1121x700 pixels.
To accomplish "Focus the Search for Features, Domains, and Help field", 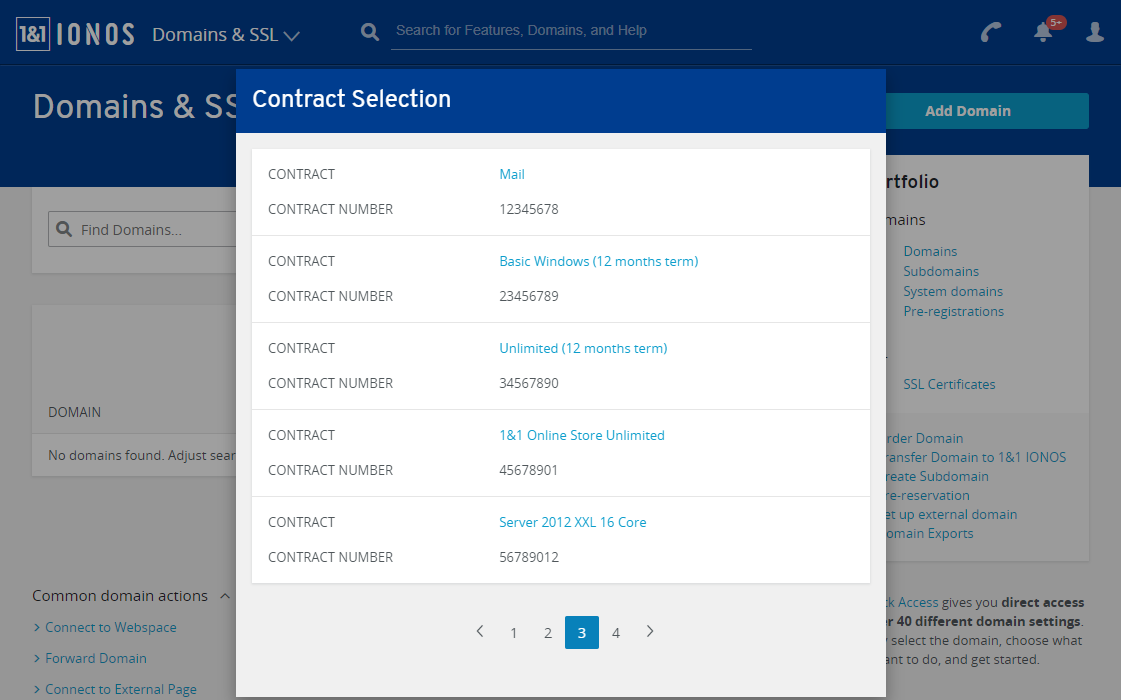I will (571, 31).
